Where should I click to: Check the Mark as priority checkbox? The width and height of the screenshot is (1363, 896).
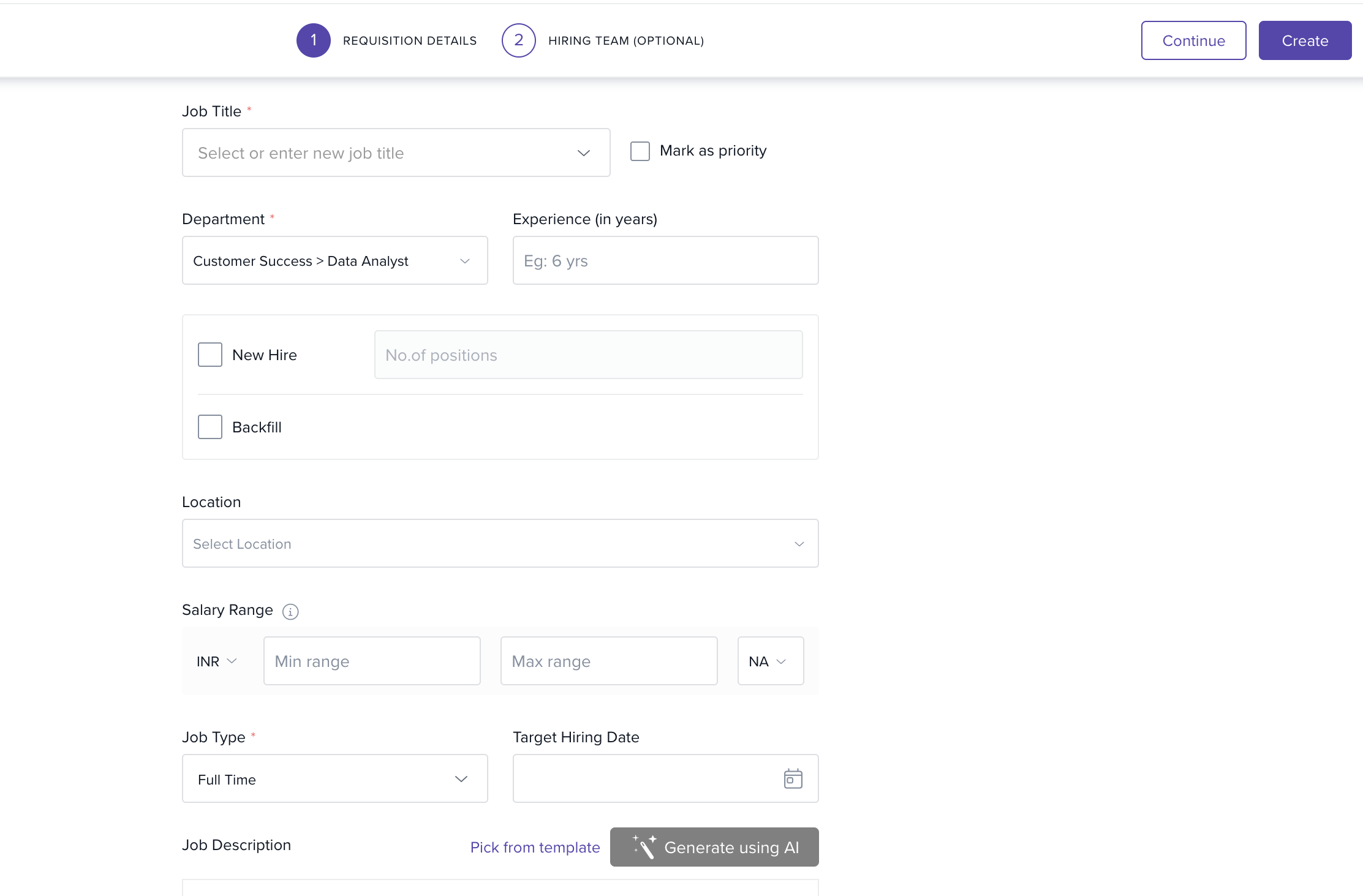[x=640, y=151]
